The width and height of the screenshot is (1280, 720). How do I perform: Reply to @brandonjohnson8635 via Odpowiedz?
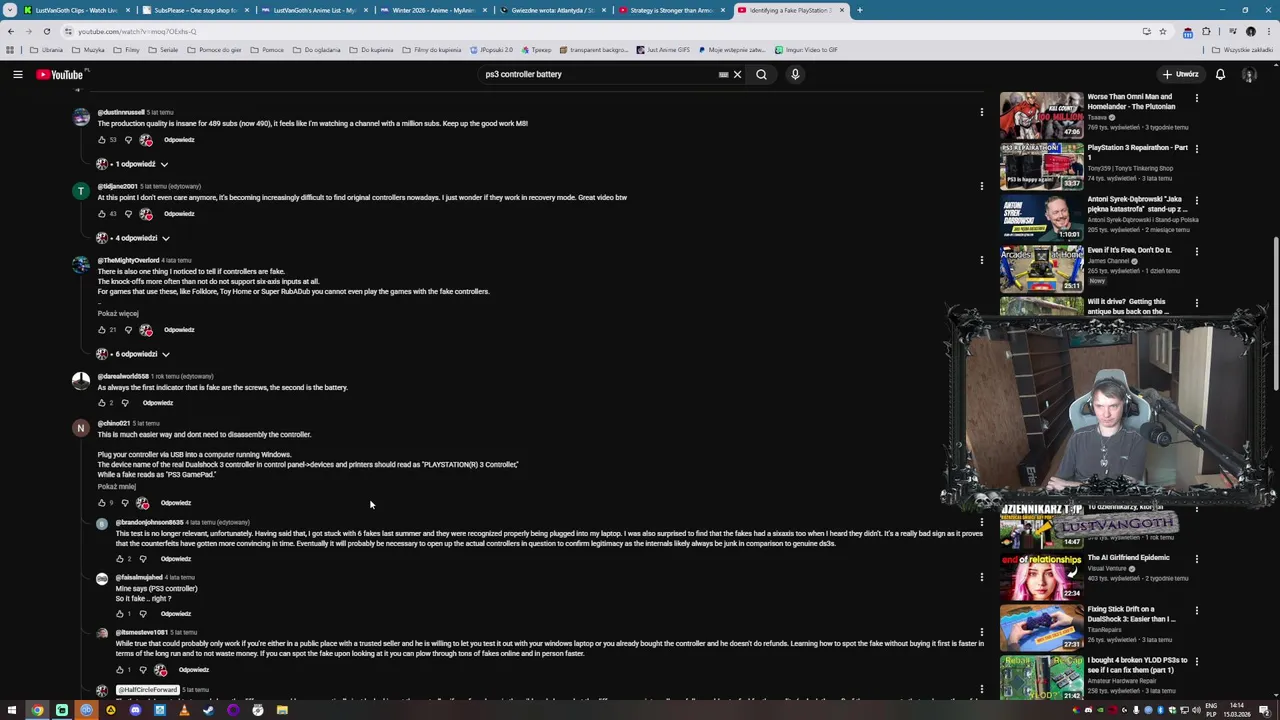point(175,559)
